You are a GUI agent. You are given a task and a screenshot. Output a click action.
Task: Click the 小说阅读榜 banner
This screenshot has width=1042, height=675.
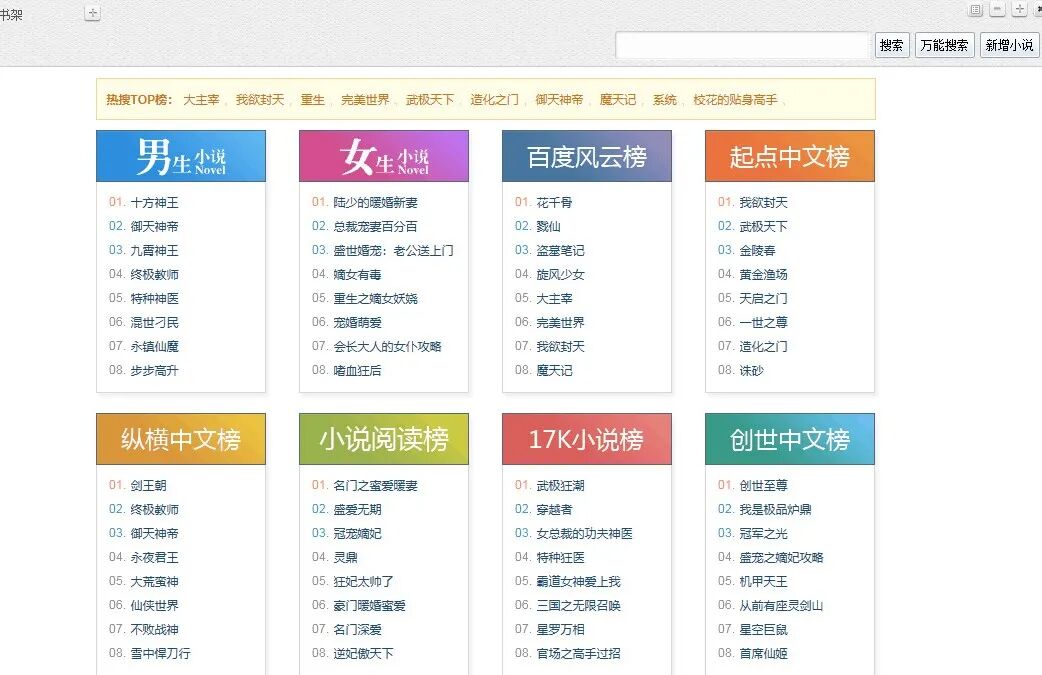[384, 439]
